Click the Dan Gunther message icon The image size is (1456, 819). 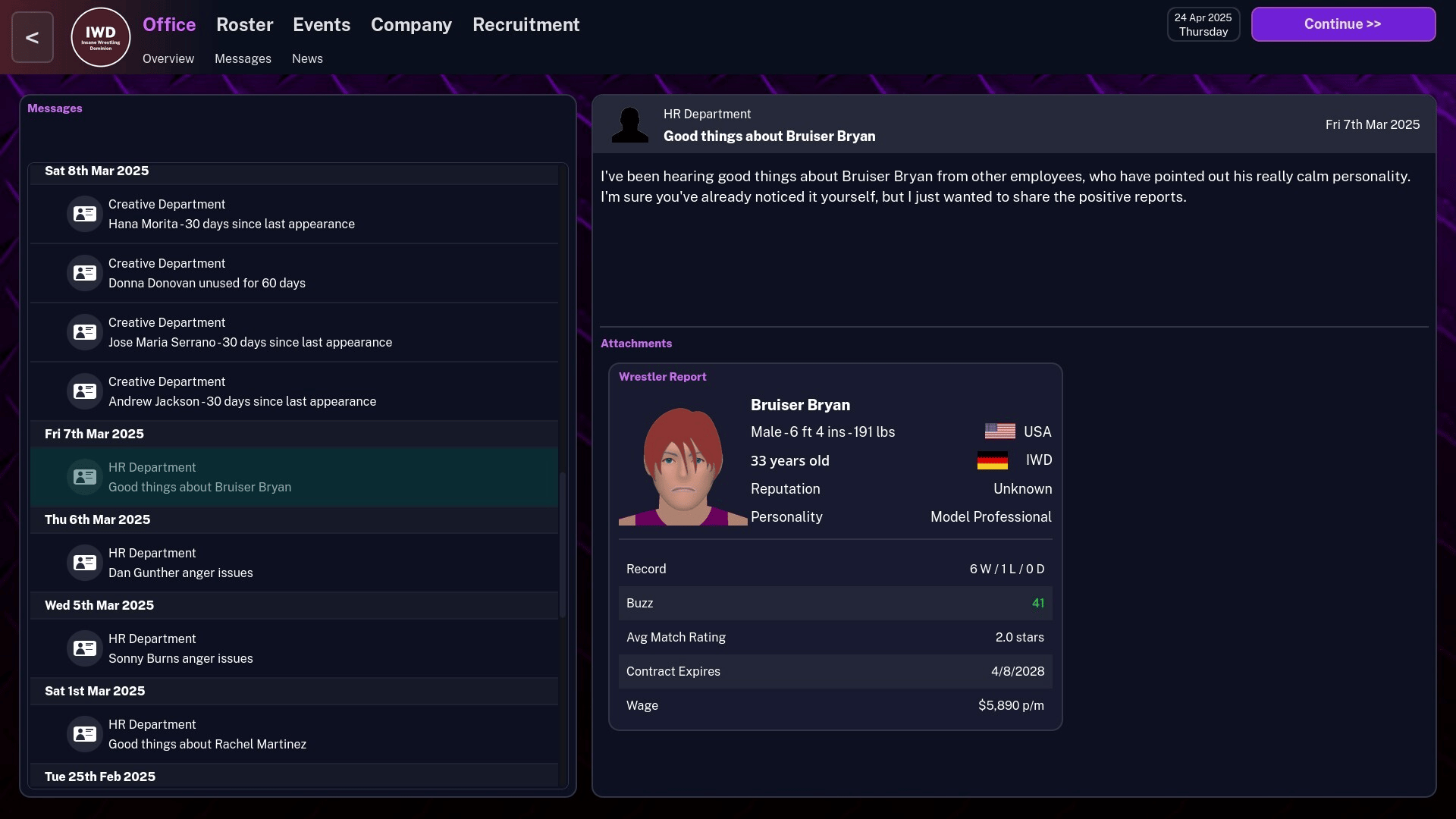[x=84, y=563]
